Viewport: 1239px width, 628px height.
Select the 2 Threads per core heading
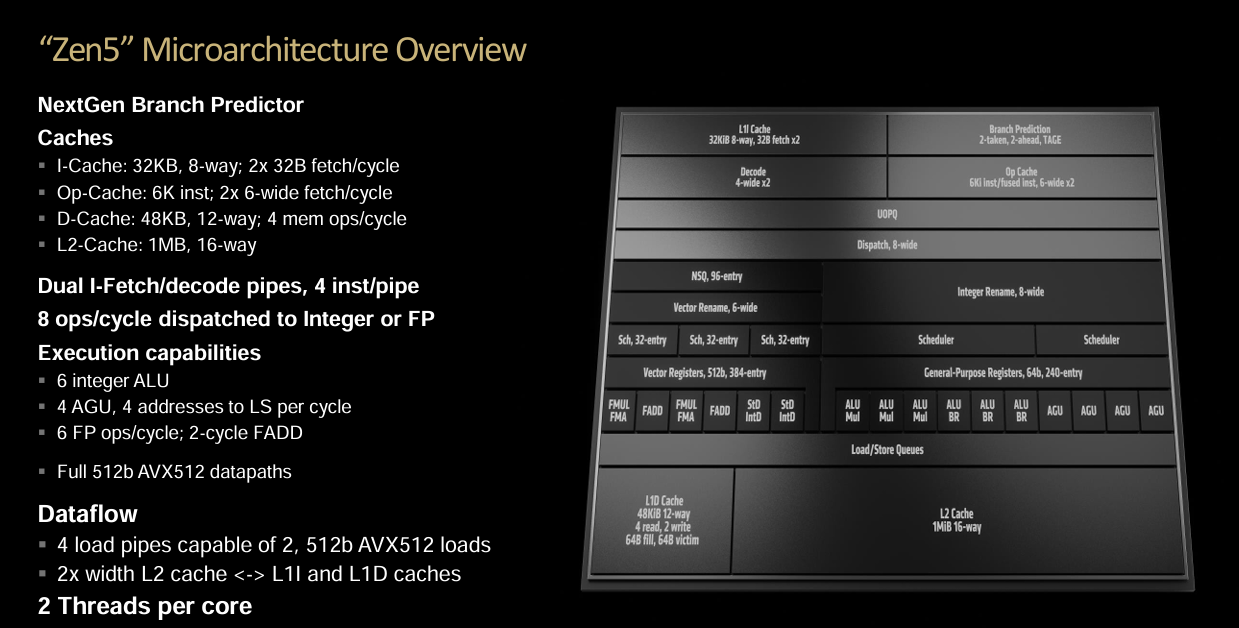click(145, 606)
